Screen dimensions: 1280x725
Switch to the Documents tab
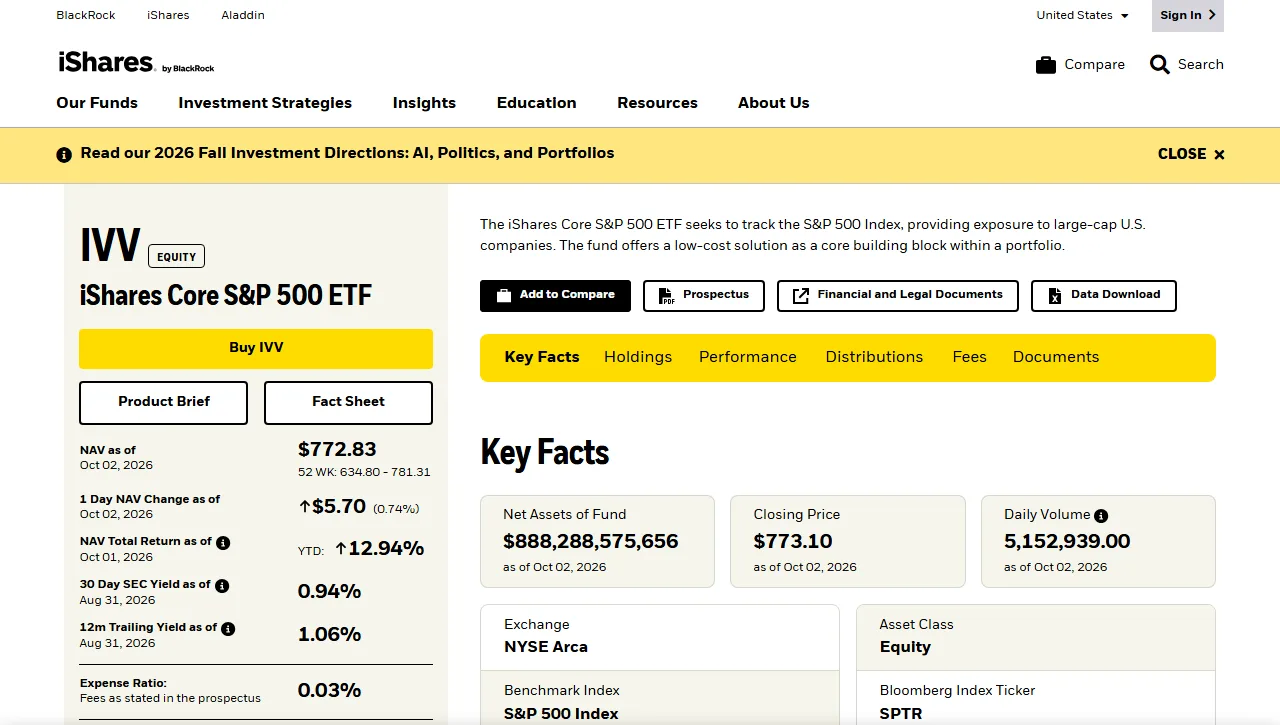[x=1056, y=357]
